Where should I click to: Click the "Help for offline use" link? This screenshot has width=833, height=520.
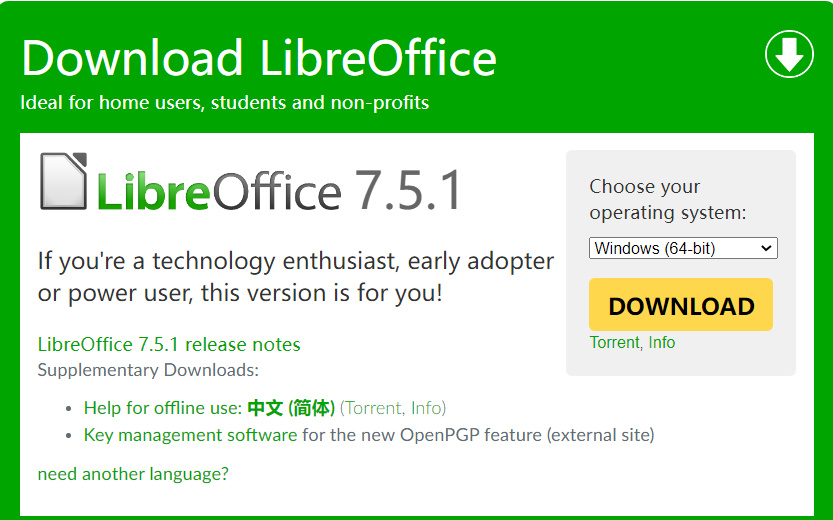coord(162,408)
